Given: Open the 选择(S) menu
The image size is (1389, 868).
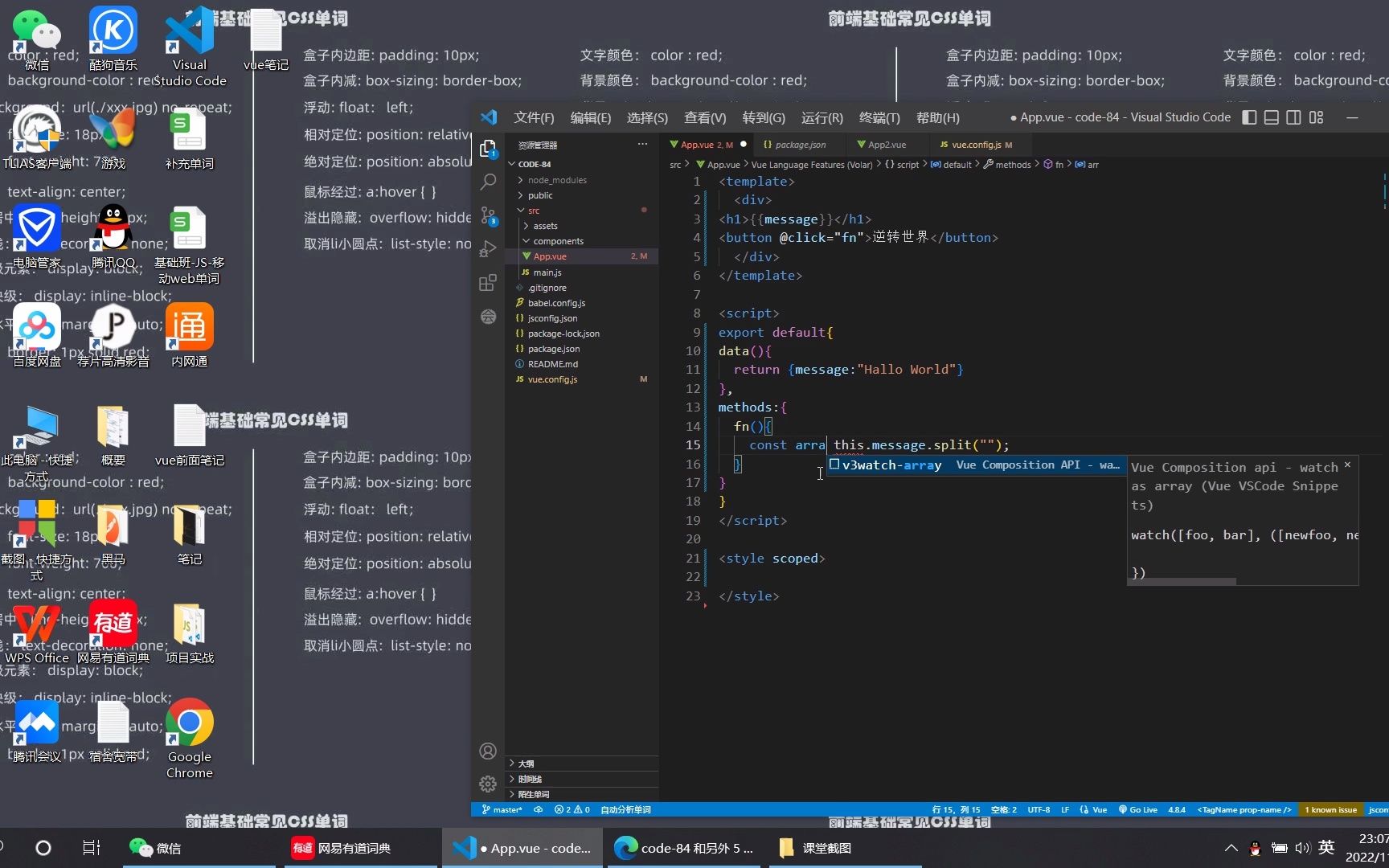Looking at the screenshot, I should tap(647, 117).
